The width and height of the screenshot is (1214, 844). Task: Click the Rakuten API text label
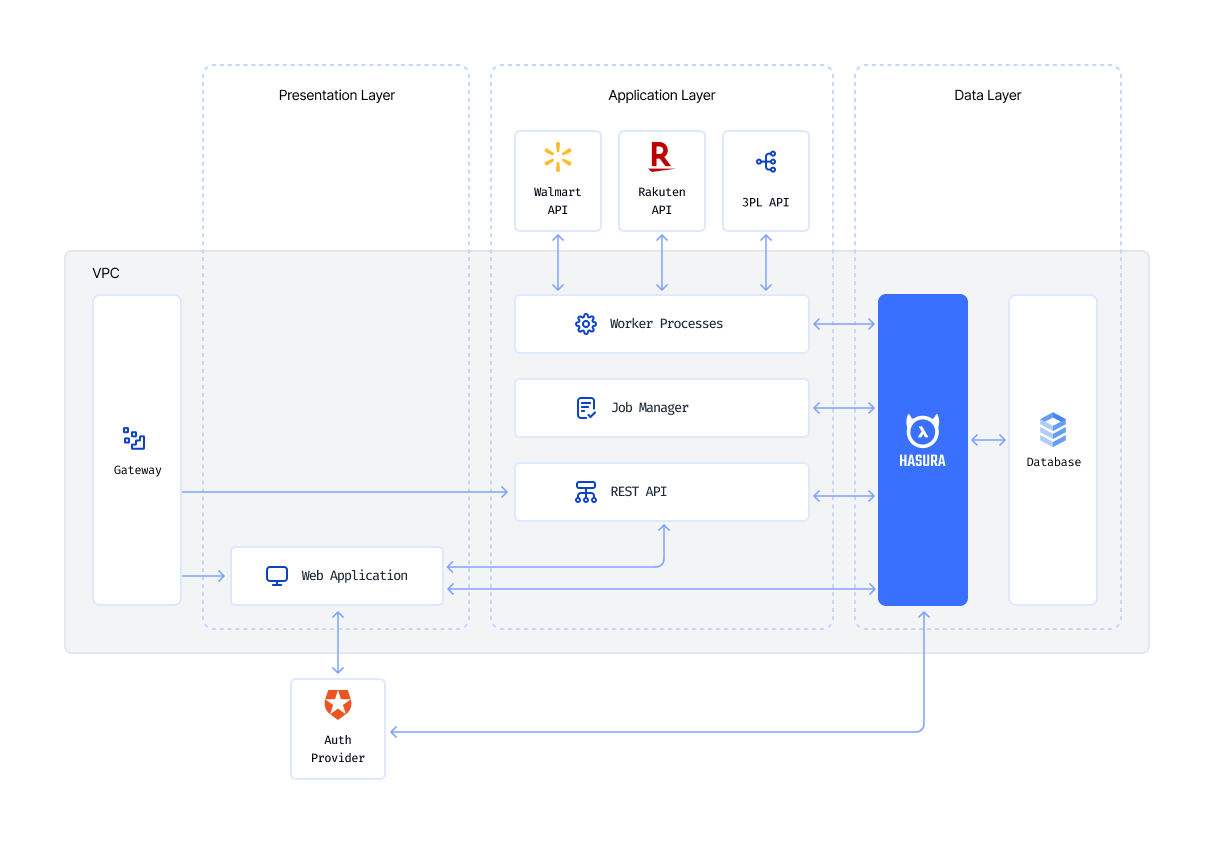point(662,201)
